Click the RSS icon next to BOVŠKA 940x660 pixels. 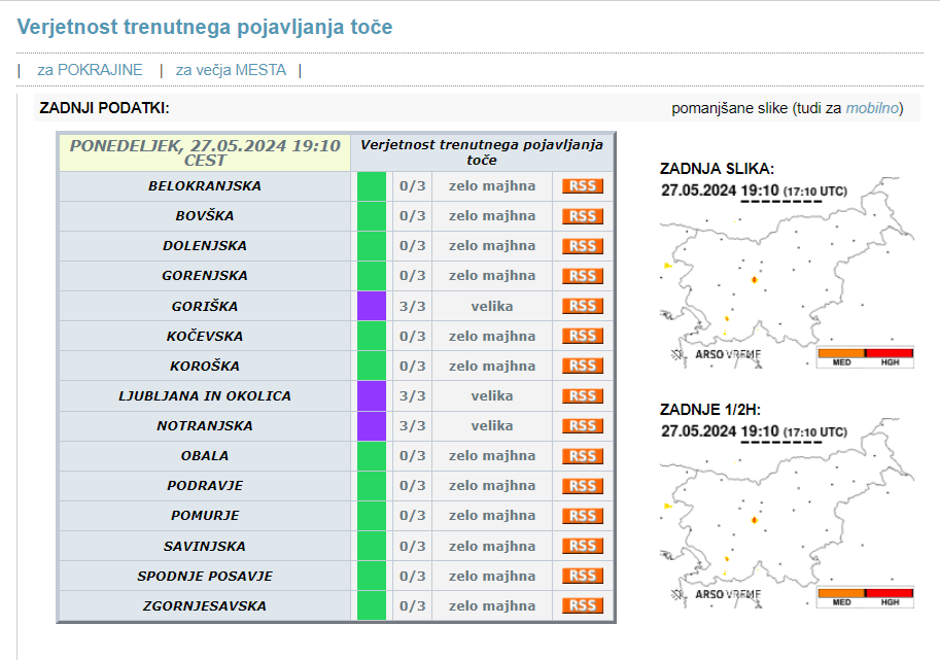[582, 215]
